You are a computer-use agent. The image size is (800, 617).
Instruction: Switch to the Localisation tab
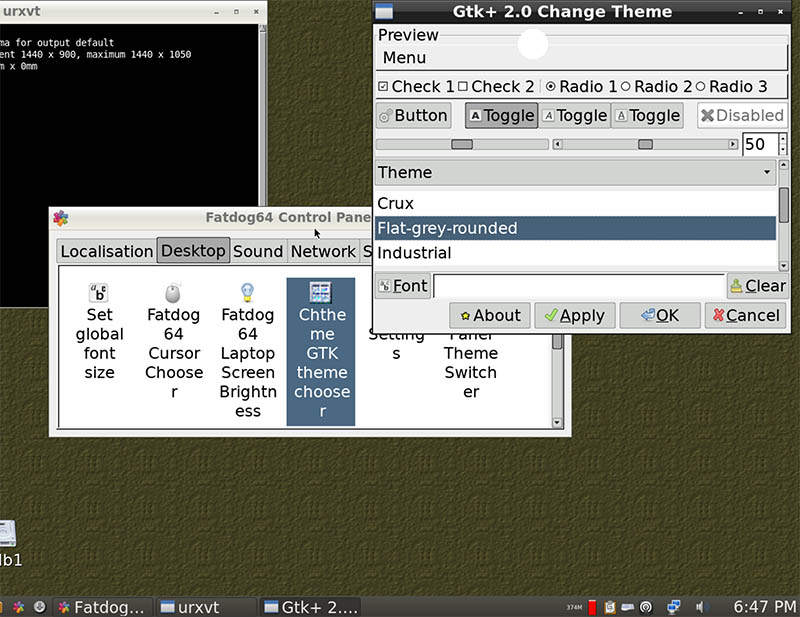(x=107, y=251)
